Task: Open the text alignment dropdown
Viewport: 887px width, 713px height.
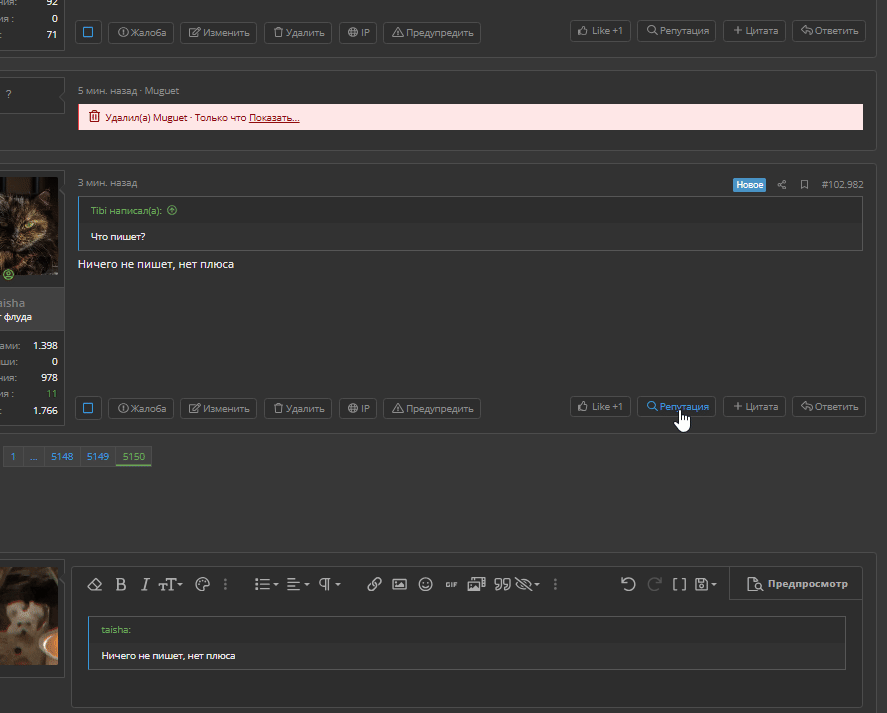Action: coord(298,584)
